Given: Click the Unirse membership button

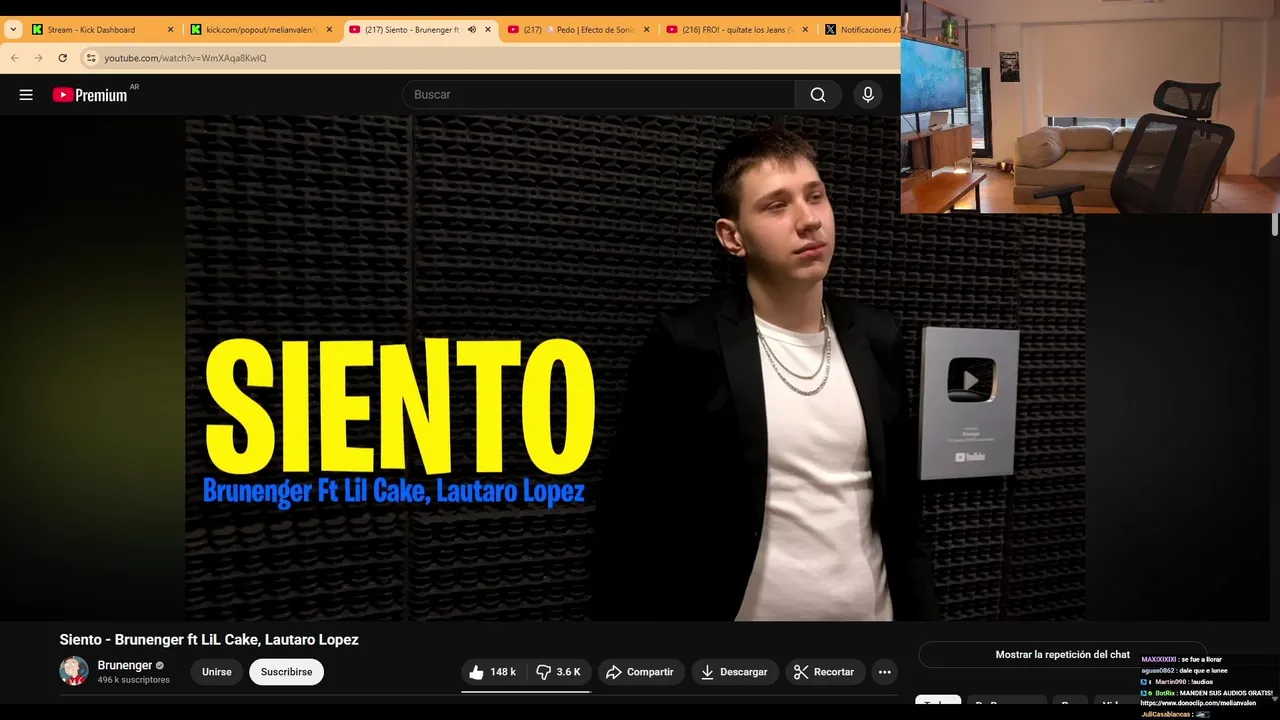Looking at the screenshot, I should 217,672.
